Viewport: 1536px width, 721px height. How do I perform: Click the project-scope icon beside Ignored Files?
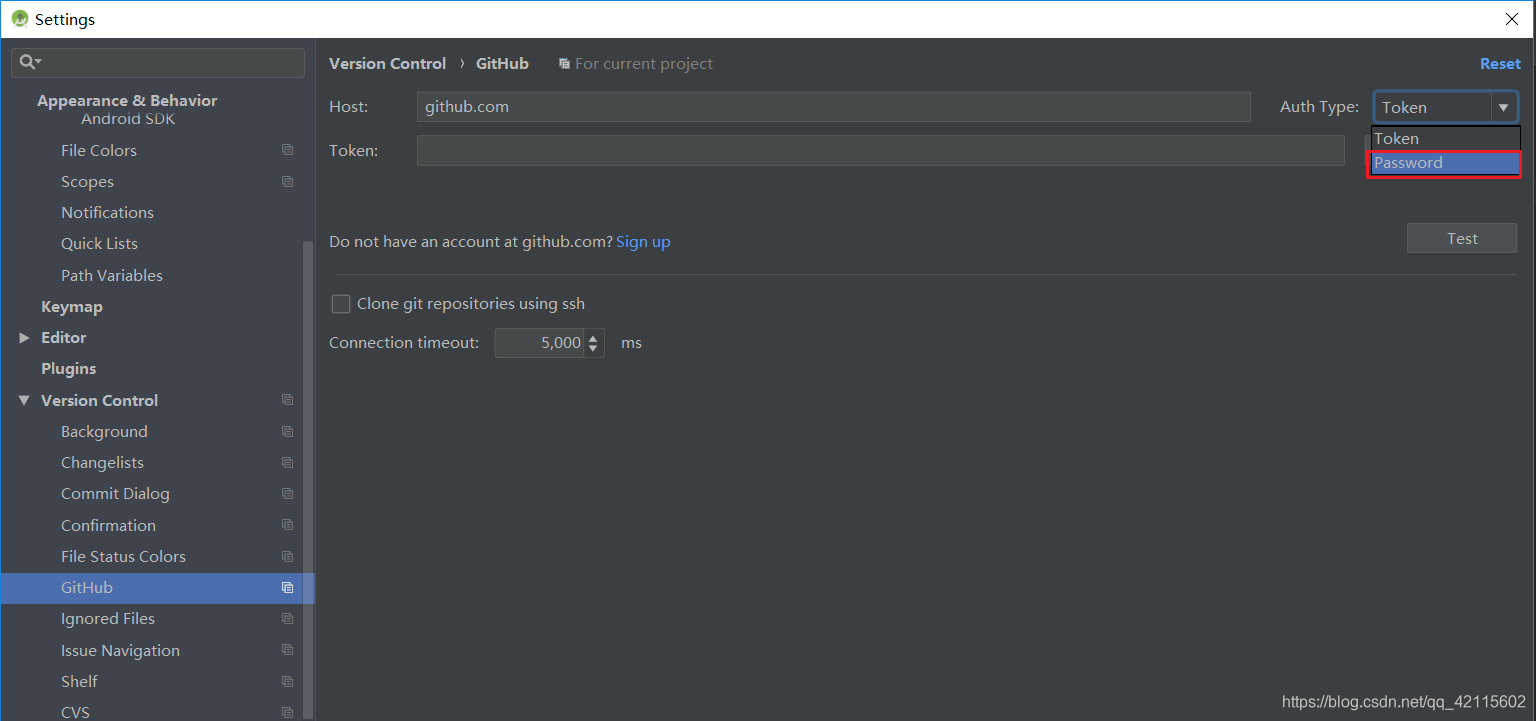click(288, 618)
